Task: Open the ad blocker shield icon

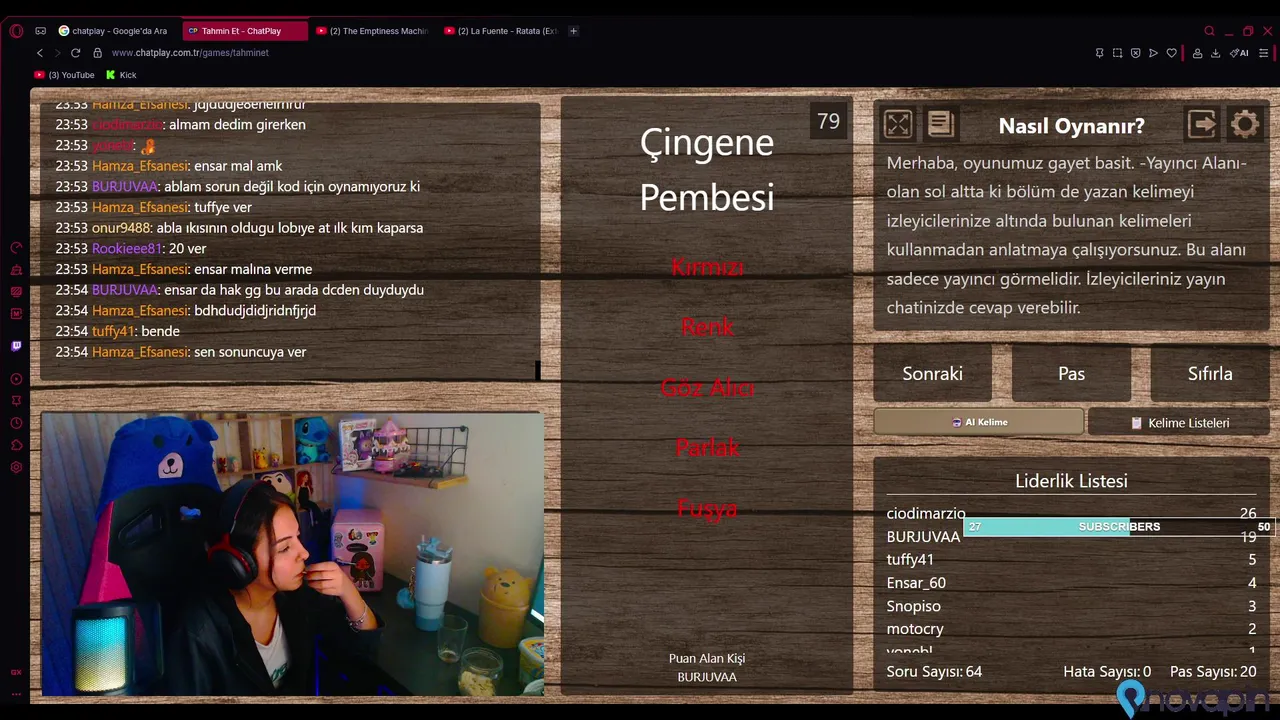Action: [x=1135, y=53]
